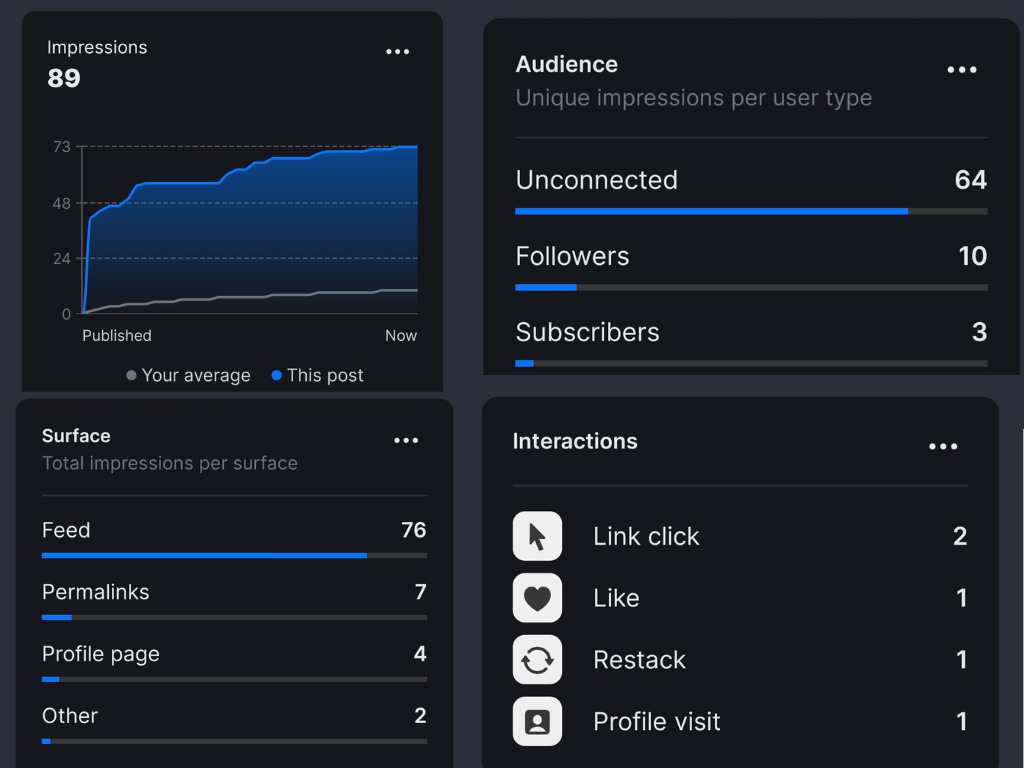Open the Audience card options menu
The height and width of the screenshot is (768, 1024).
(961, 69)
